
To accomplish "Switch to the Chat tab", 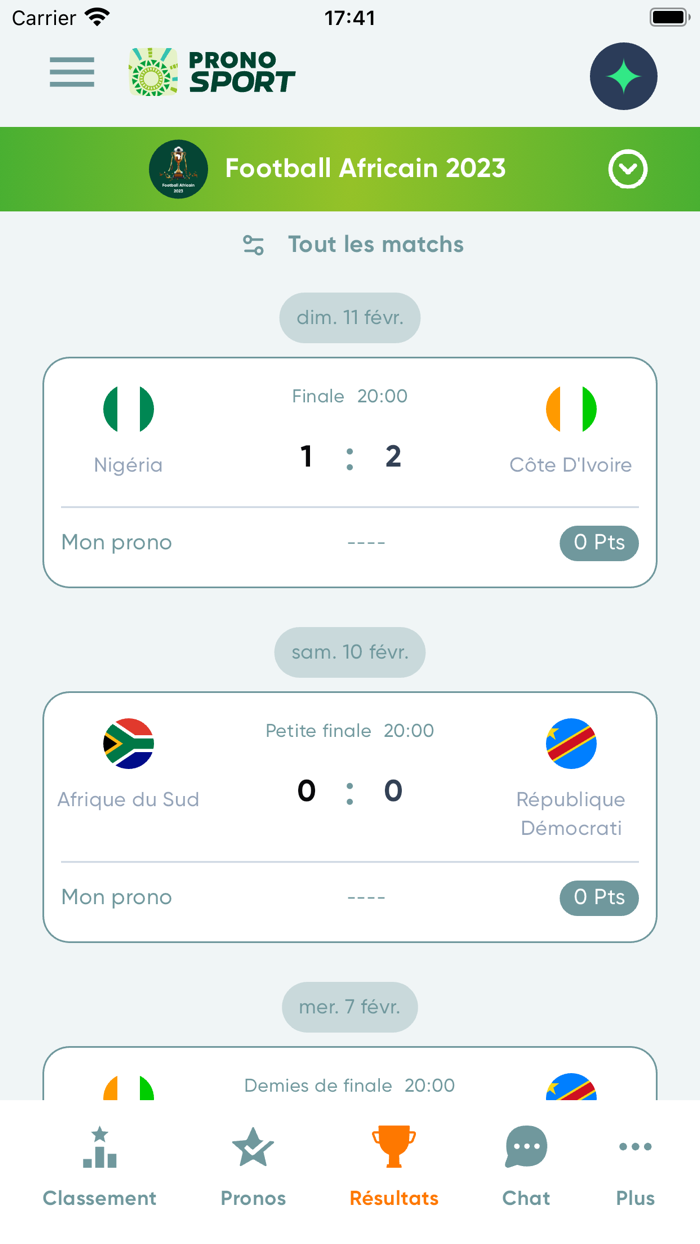I will pos(525,1166).
